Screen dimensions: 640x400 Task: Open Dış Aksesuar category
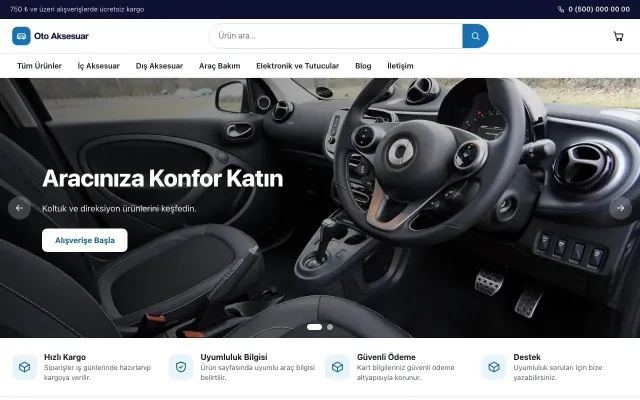[x=159, y=66]
